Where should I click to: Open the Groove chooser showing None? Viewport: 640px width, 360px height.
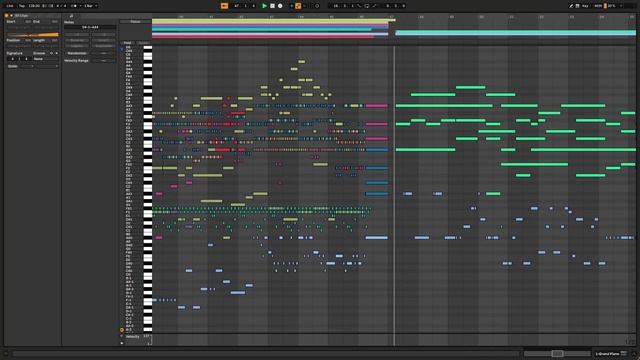(45, 59)
